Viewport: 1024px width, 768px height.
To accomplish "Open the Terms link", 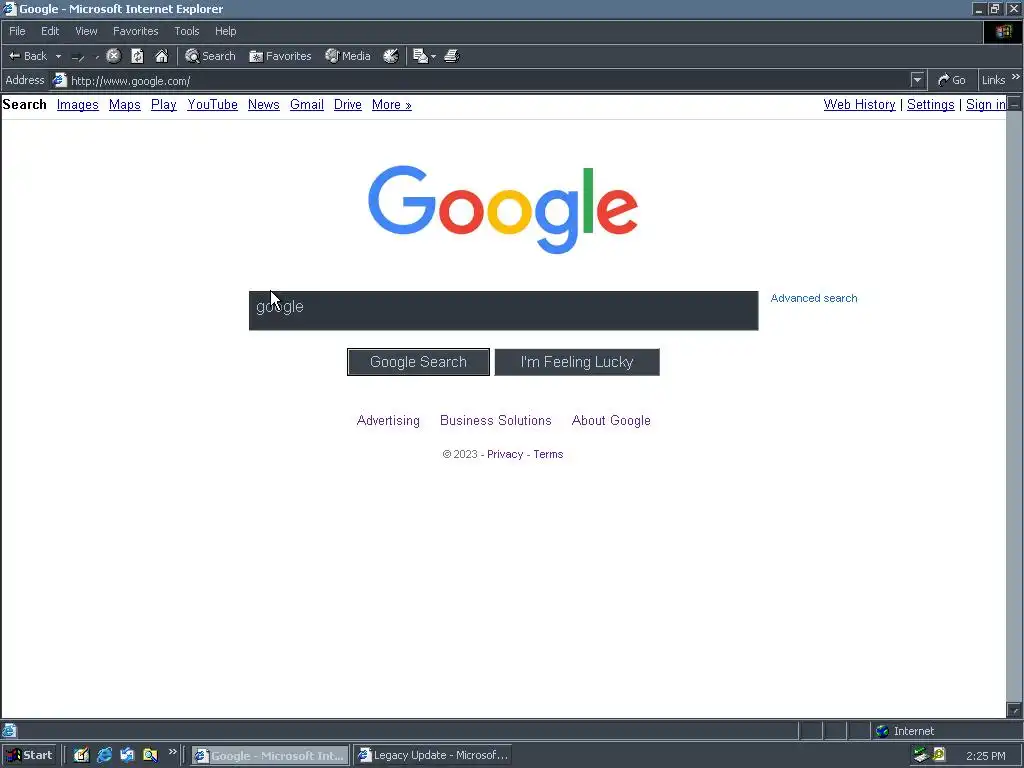I will (548, 455).
